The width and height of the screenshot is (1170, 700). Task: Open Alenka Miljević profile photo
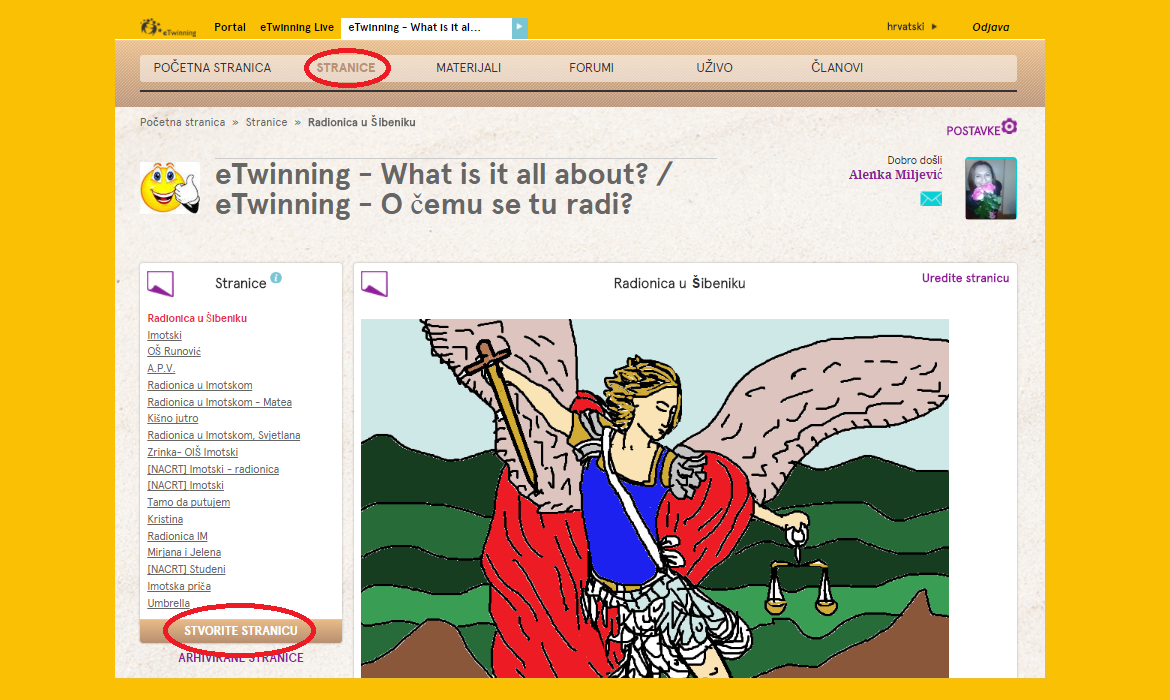pos(990,188)
